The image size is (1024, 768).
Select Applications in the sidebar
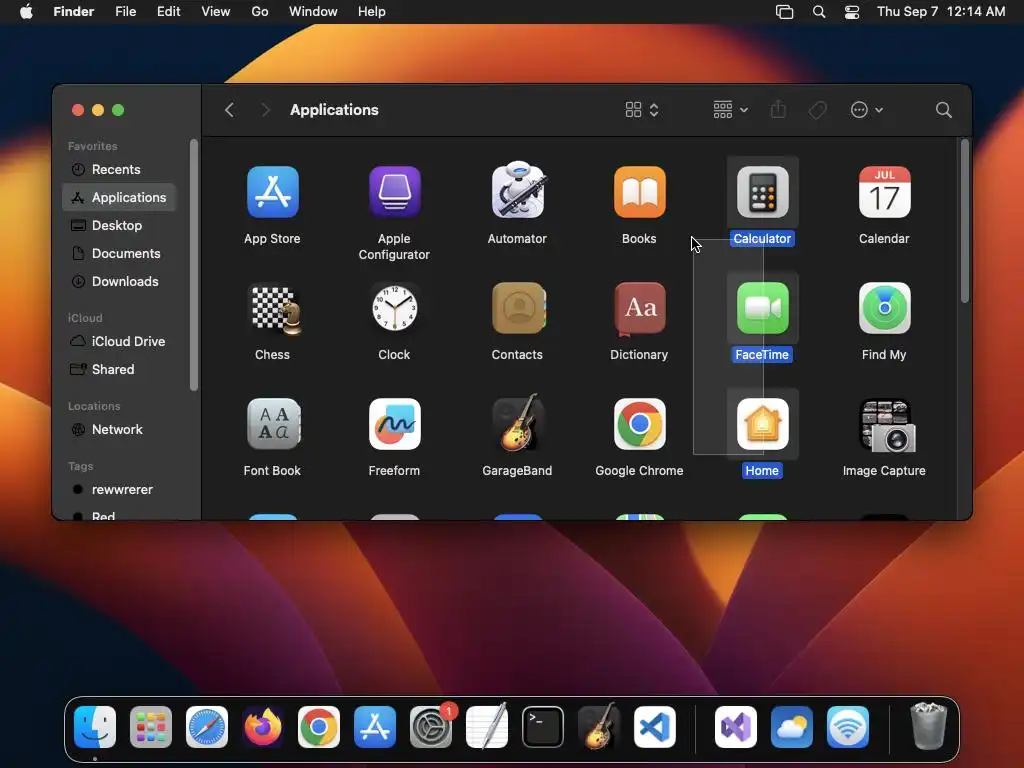click(119, 197)
